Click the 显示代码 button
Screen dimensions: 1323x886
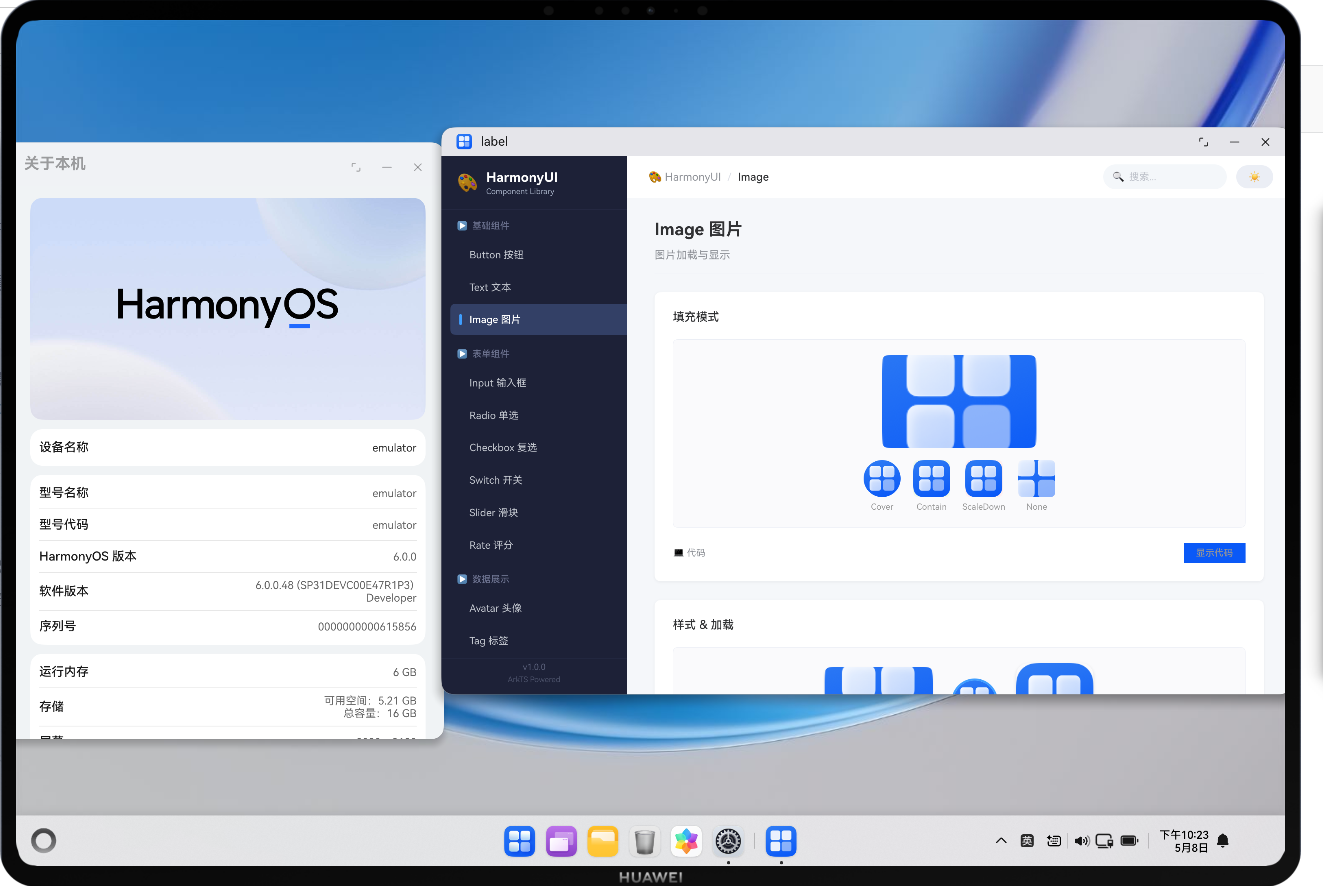tap(1214, 553)
